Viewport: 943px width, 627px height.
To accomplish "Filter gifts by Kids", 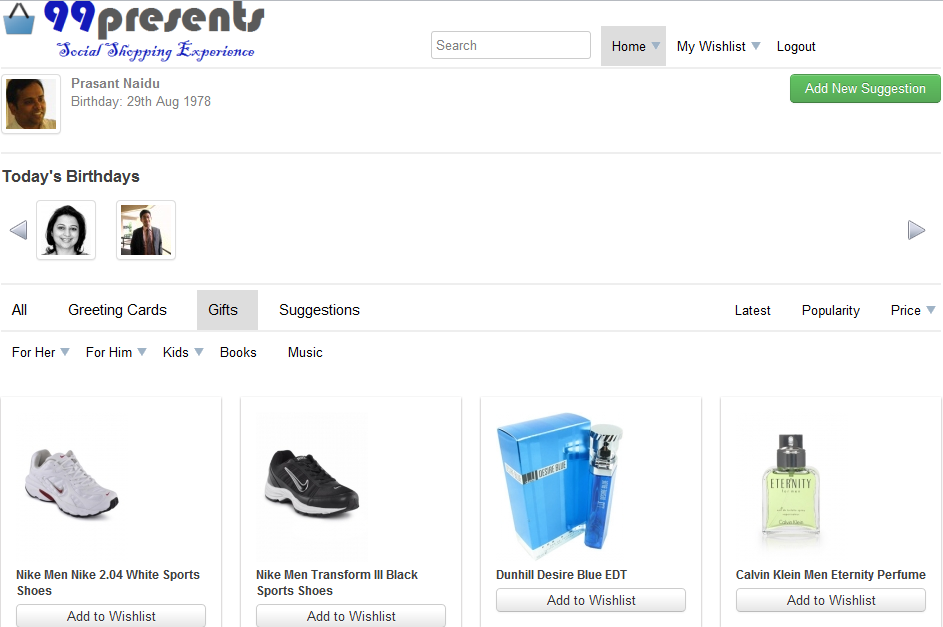I will (176, 352).
